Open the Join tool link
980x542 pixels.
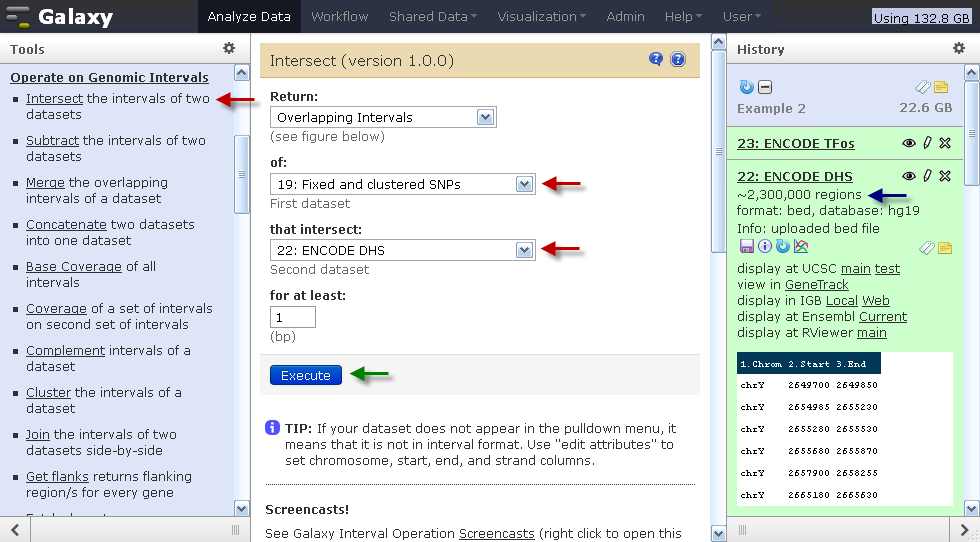pyautogui.click(x=38, y=434)
